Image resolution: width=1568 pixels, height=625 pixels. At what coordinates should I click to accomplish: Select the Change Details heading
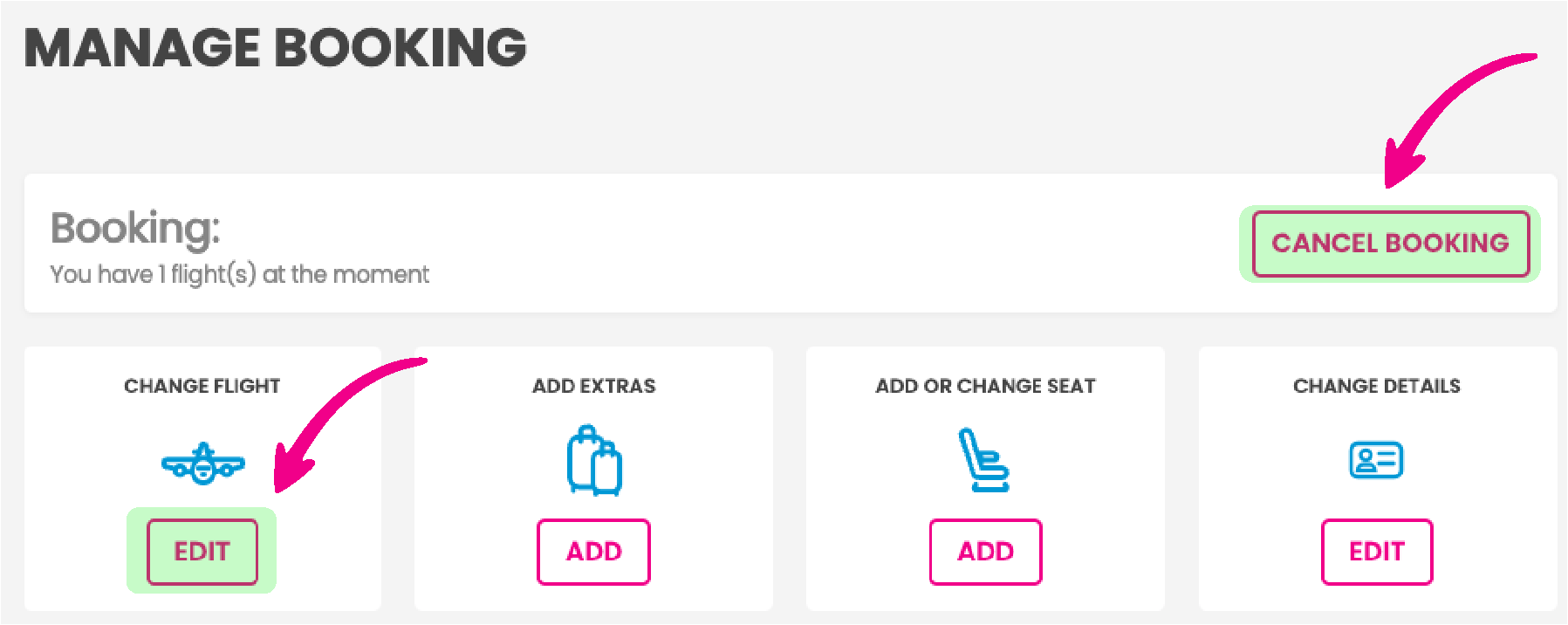pyautogui.click(x=1376, y=386)
